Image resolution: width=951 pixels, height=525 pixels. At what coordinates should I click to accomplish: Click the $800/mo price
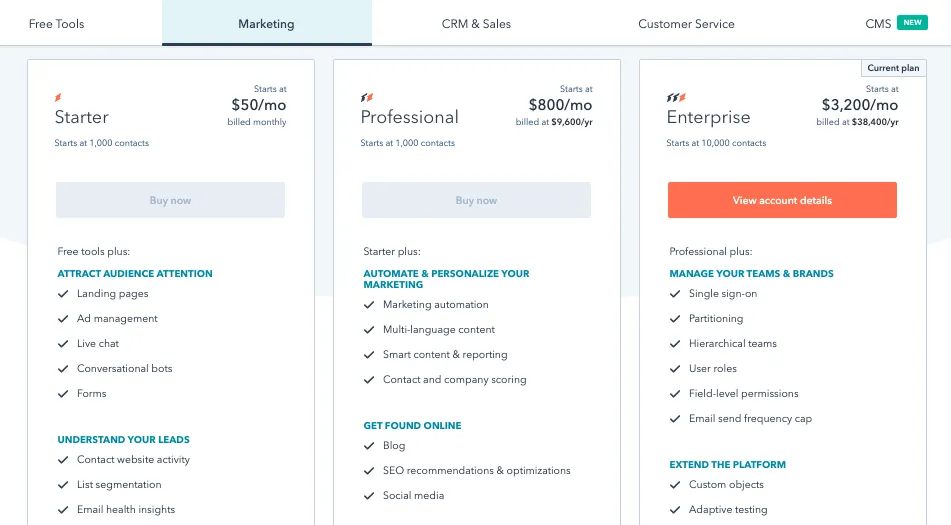point(560,105)
